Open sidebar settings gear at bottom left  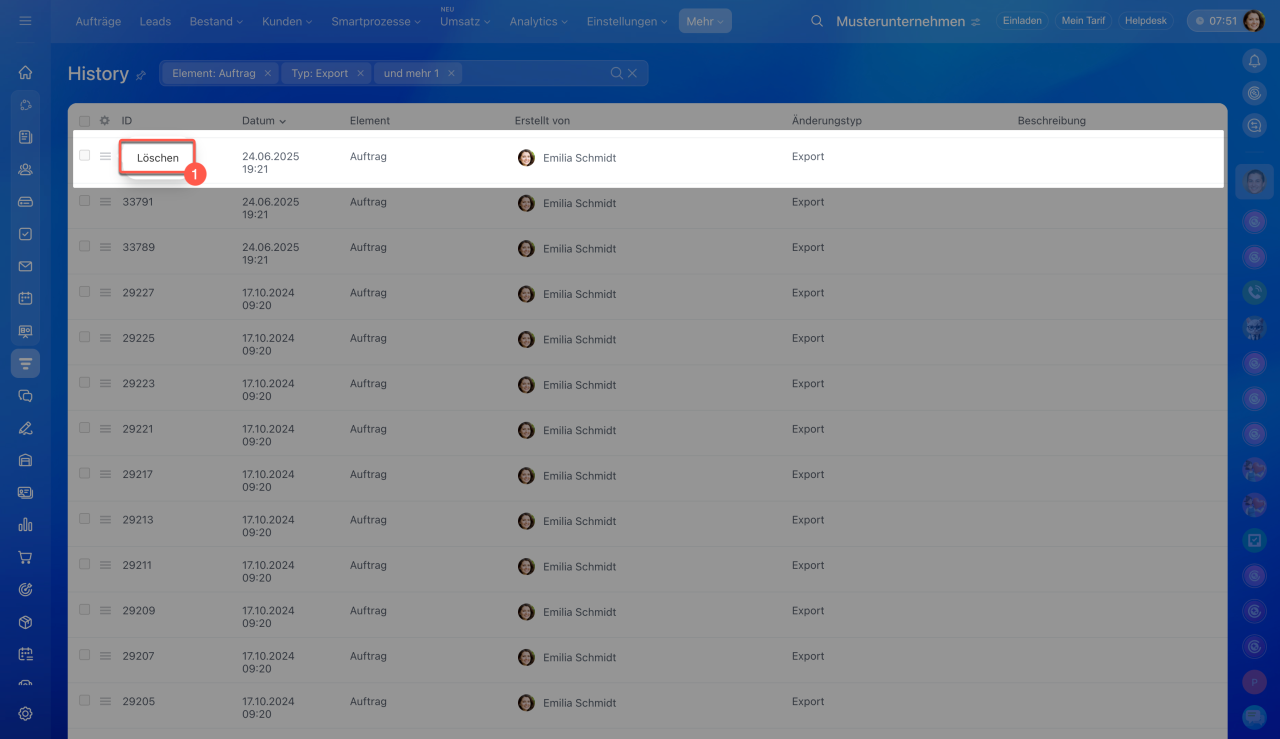(26, 713)
